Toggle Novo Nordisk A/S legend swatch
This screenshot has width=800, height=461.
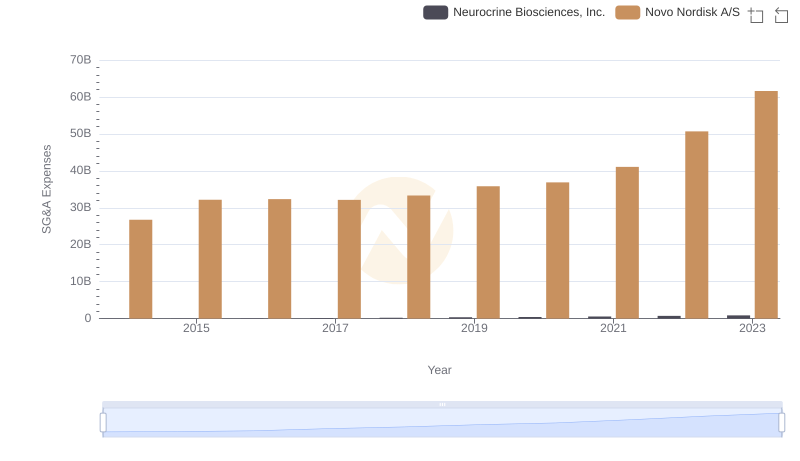[628, 12]
